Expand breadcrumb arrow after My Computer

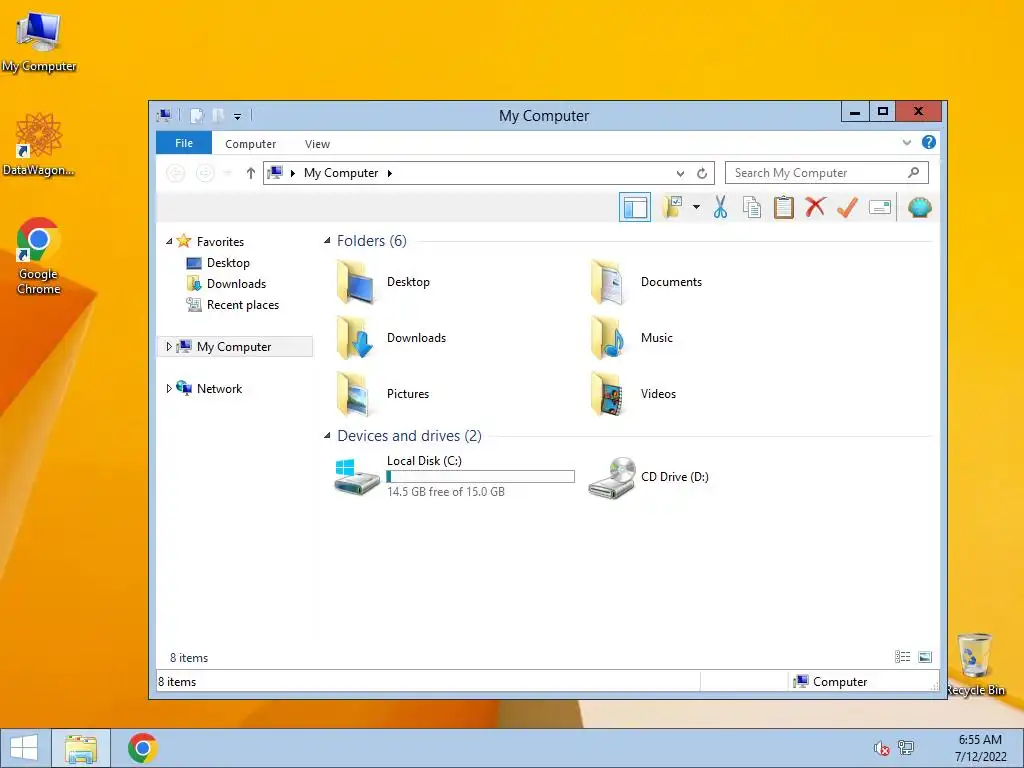[389, 173]
